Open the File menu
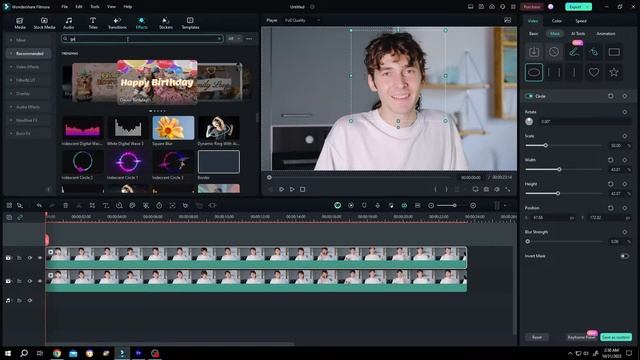640x360 pixels. 64,7
